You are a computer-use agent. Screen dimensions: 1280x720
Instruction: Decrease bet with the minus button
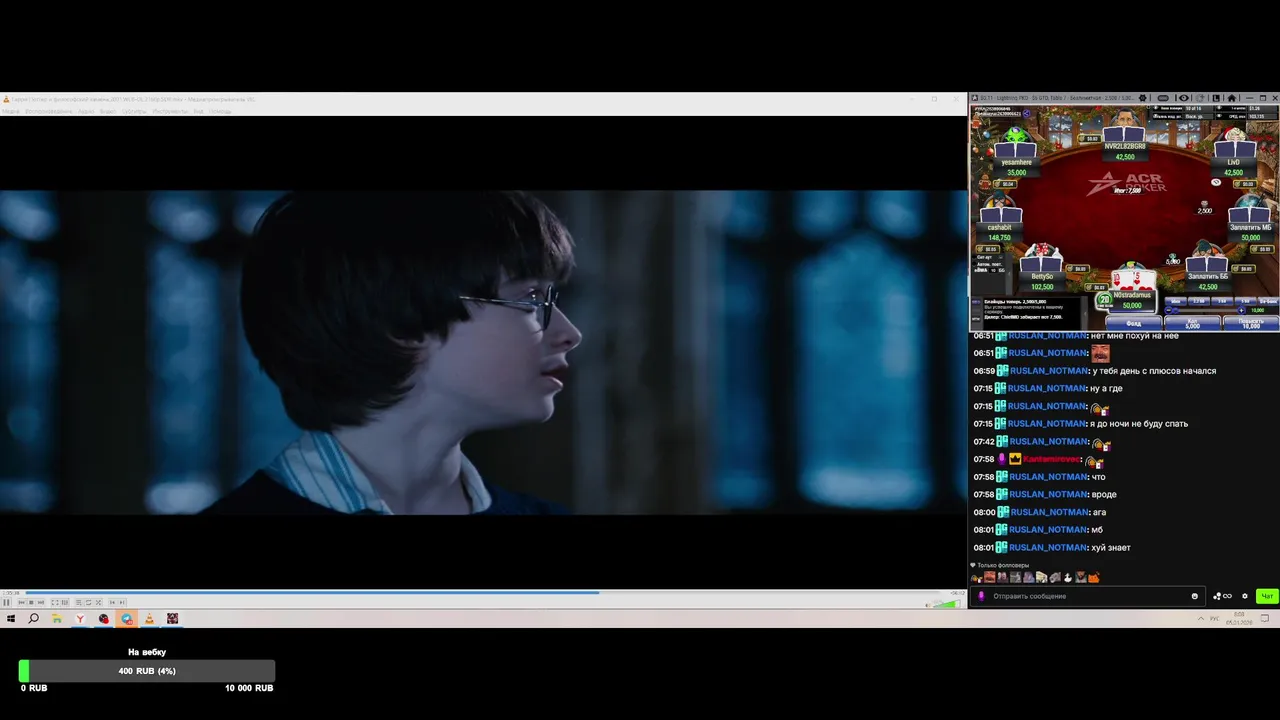[x=1168, y=310]
